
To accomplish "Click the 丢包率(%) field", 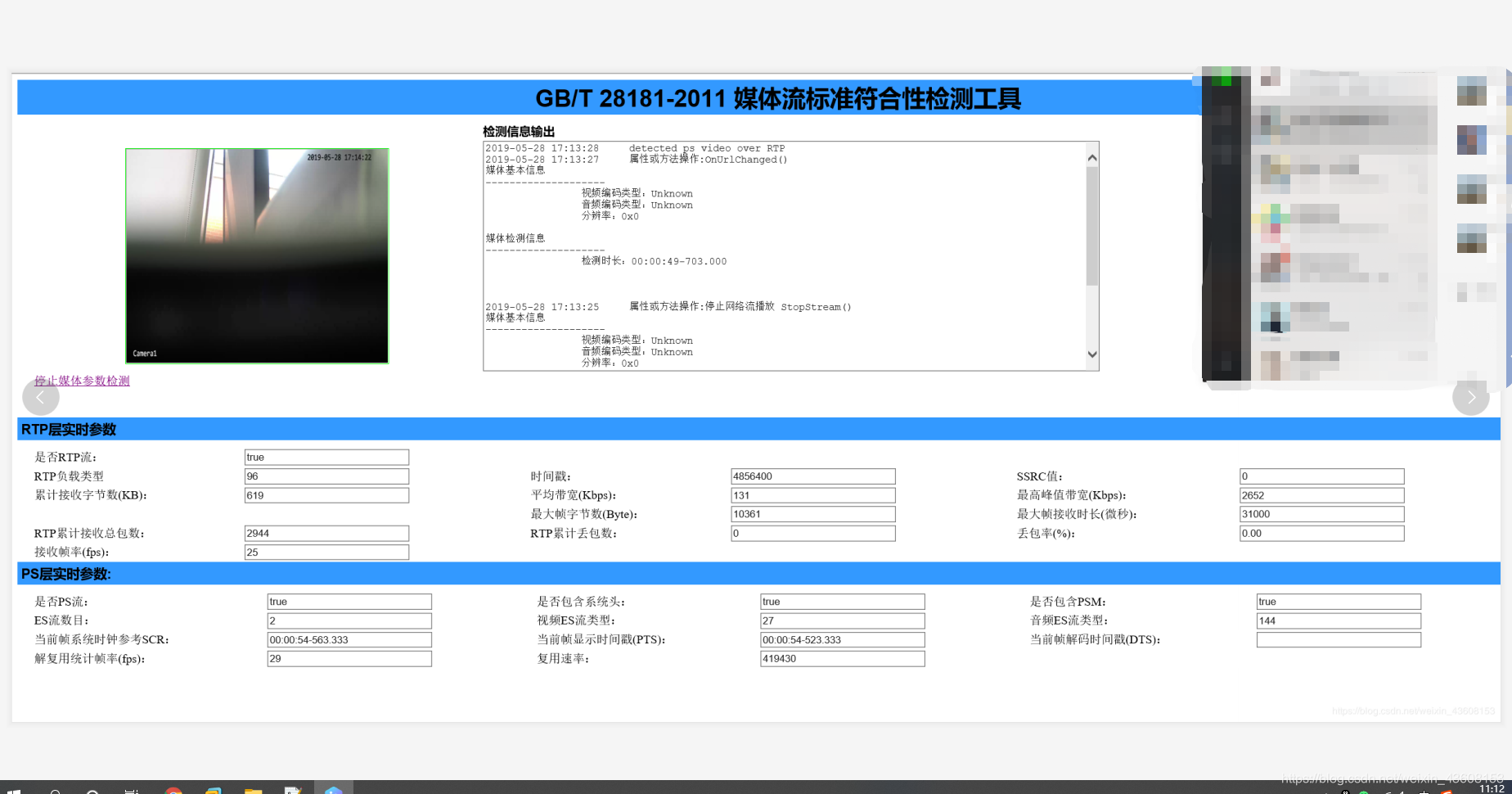I will tap(1322, 533).
